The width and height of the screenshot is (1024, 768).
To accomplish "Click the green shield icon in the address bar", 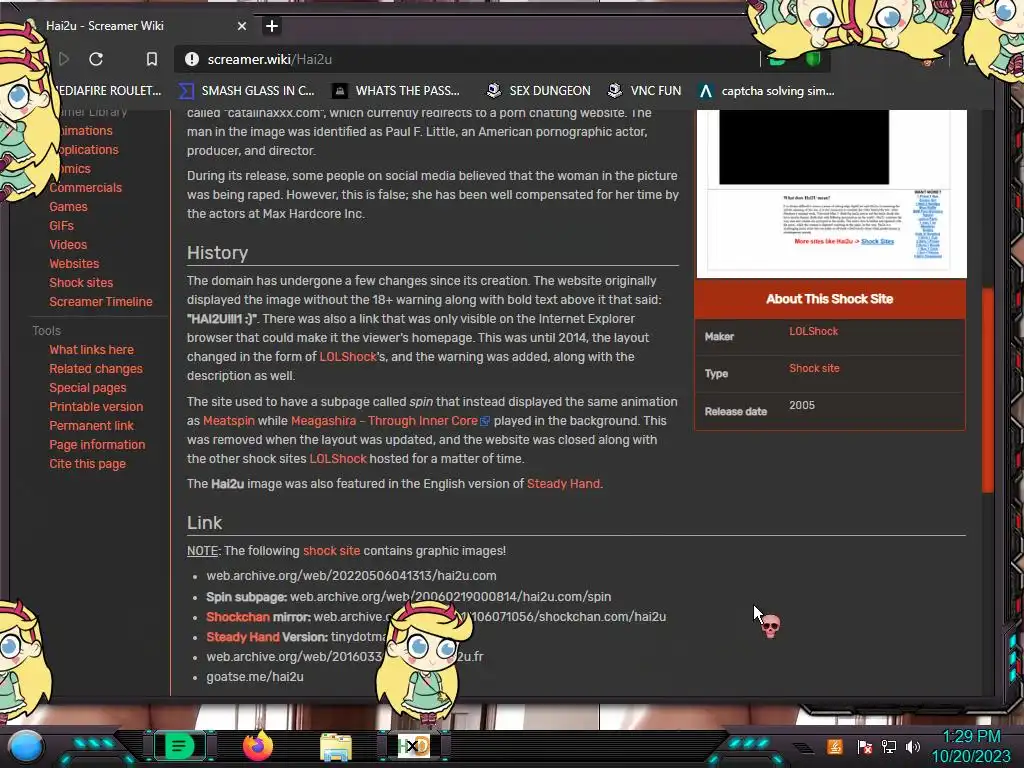I will pos(813,59).
